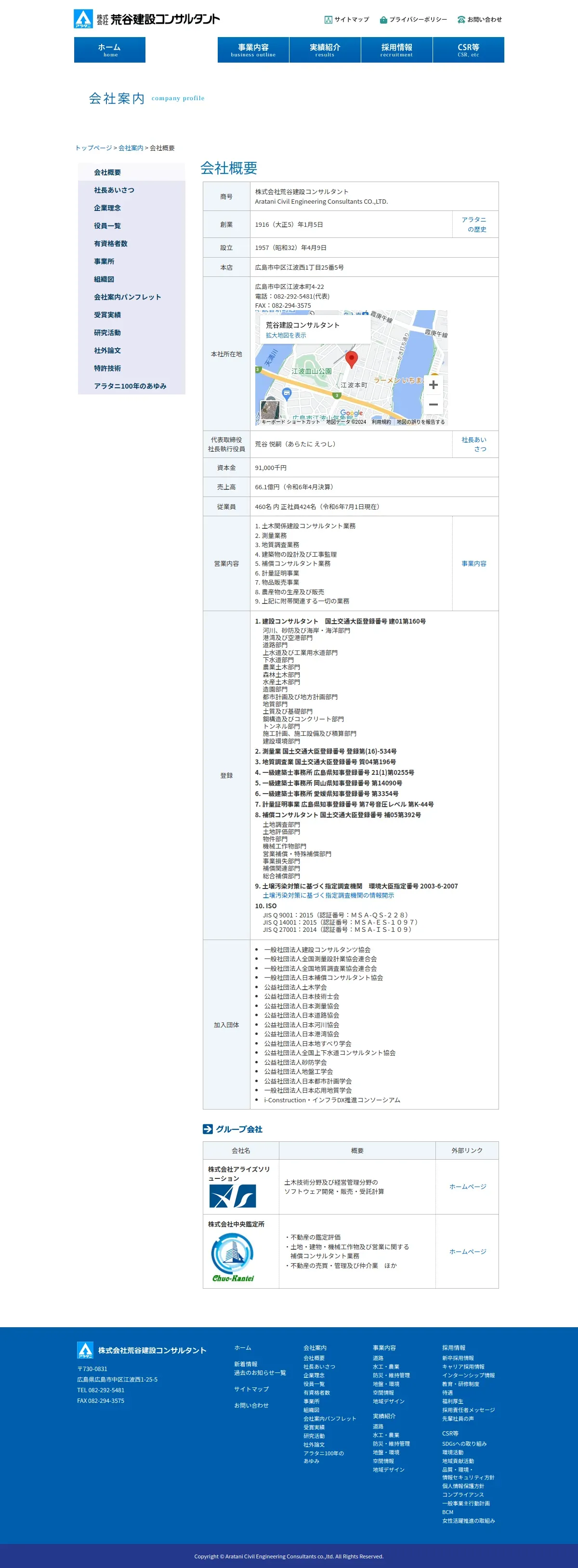Click the Chuo-Kantei company logo
578x1568 pixels.
tap(233, 1257)
